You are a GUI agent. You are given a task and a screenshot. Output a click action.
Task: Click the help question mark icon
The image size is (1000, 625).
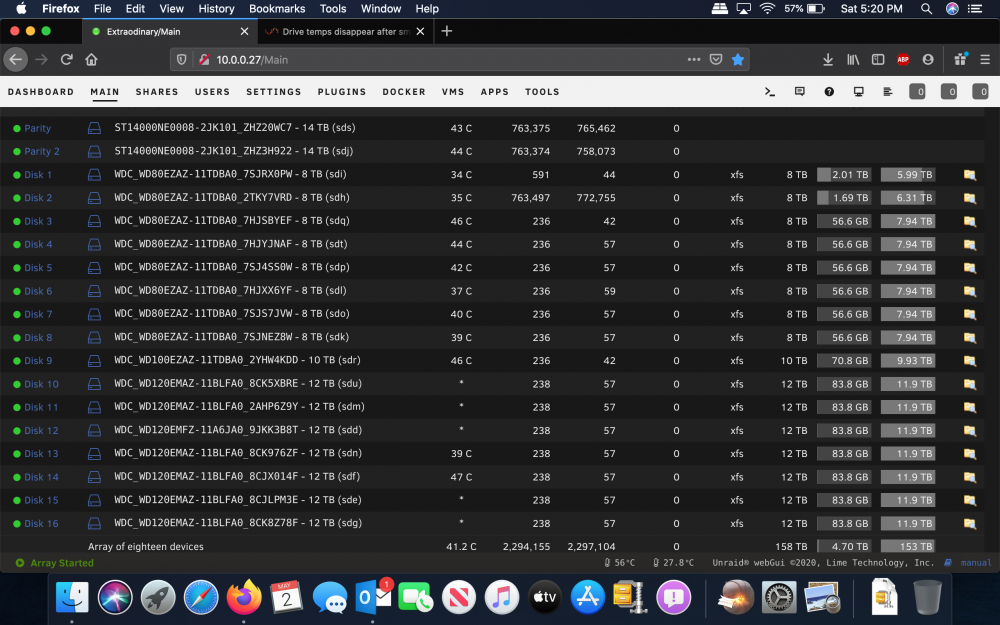(829, 92)
